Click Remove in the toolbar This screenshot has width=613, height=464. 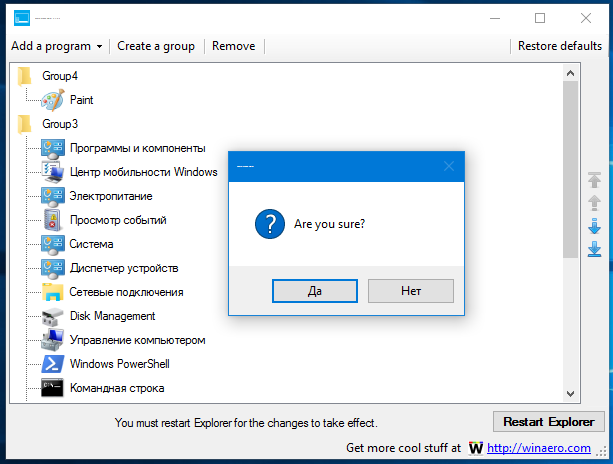[233, 46]
